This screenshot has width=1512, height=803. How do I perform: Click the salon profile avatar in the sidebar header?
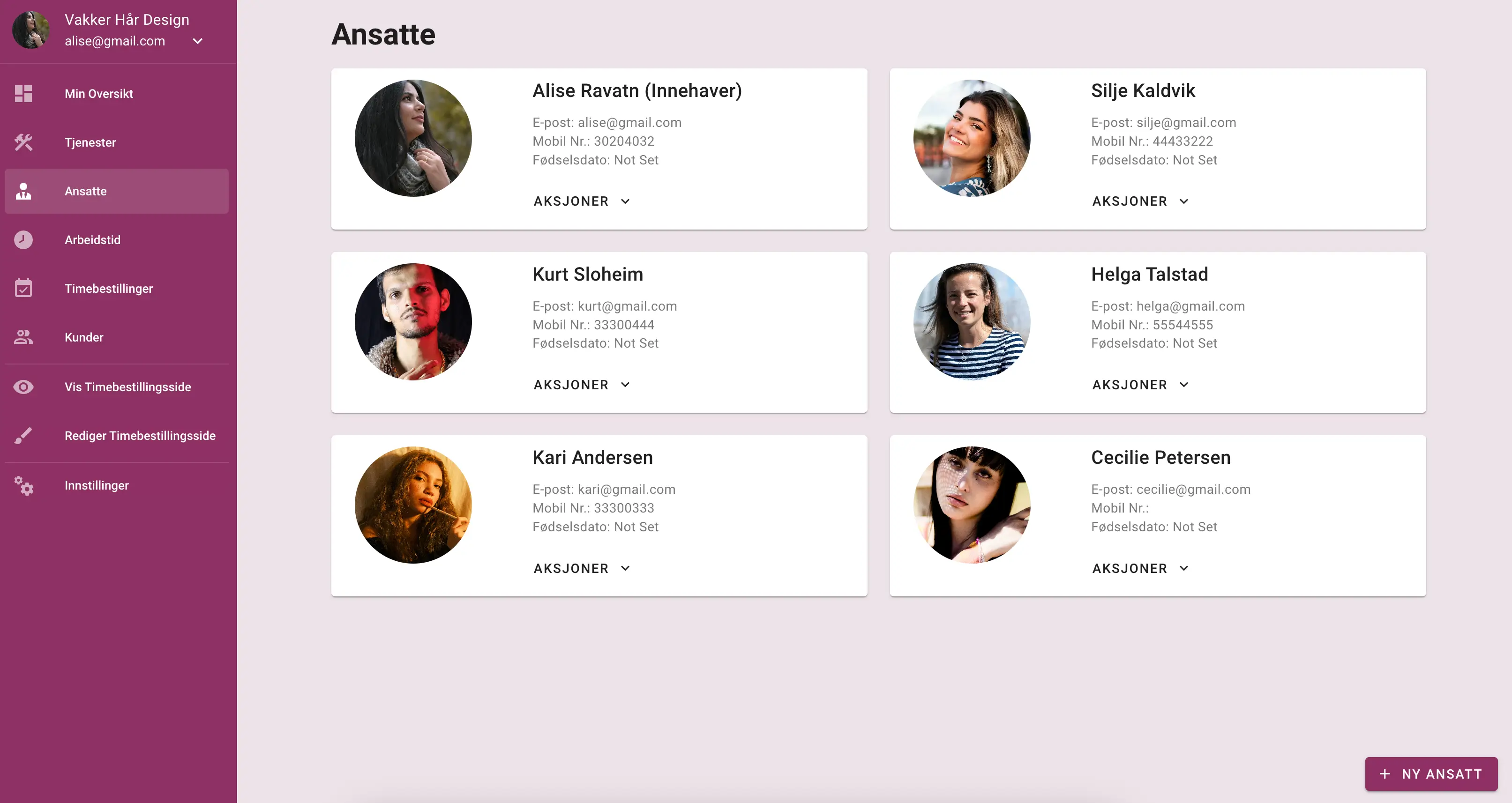pos(30,30)
